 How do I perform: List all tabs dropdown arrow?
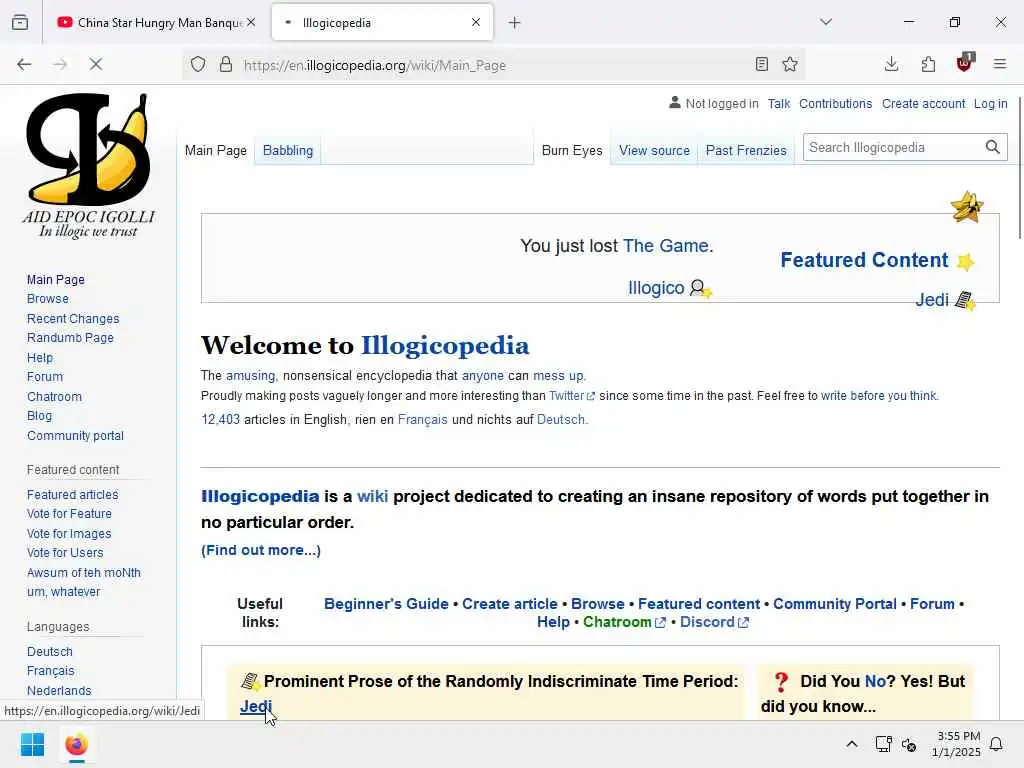(x=826, y=22)
